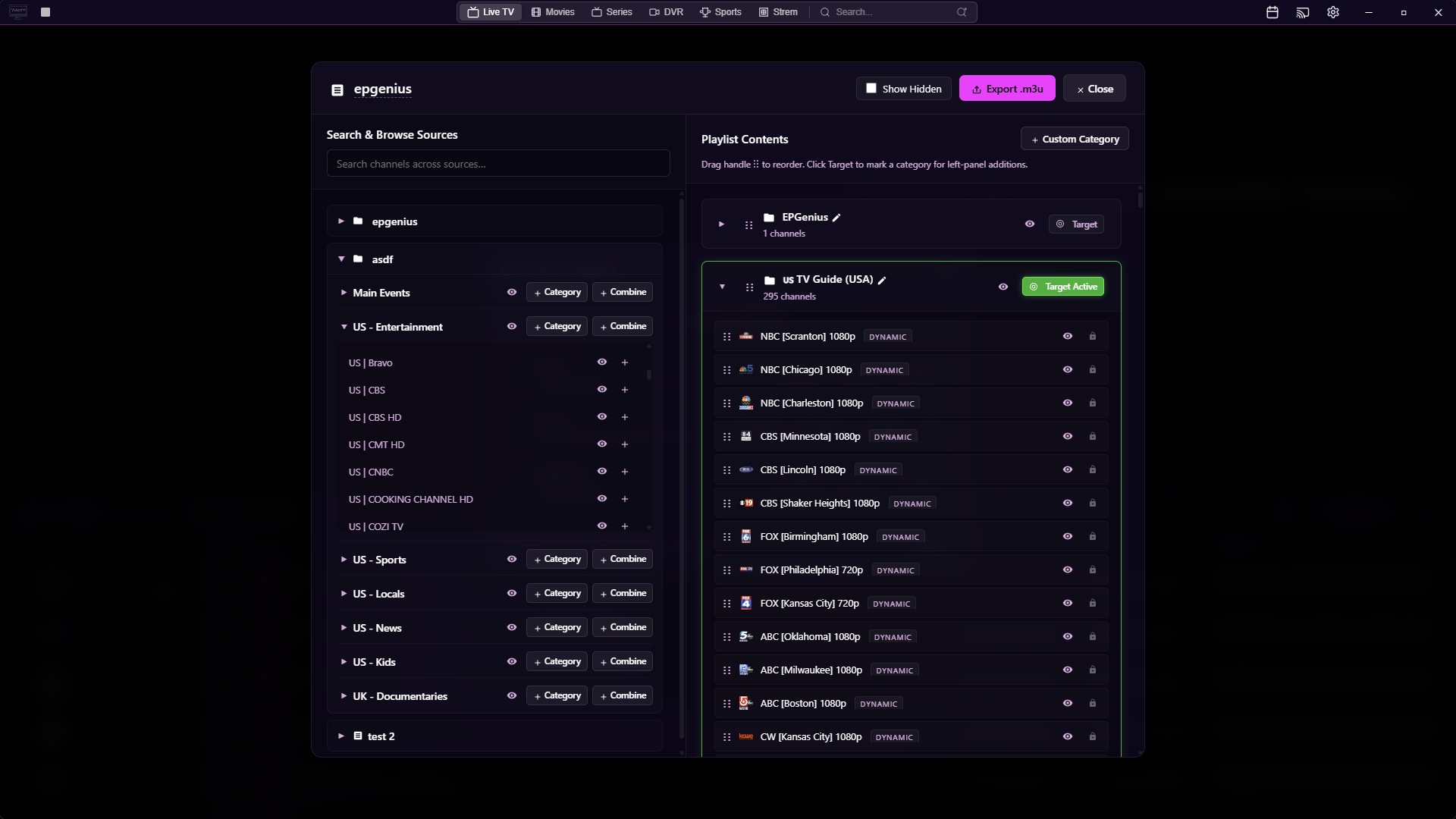Add US | CBS HD with plus icon
Viewport: 1456px width, 819px height.
(625, 417)
